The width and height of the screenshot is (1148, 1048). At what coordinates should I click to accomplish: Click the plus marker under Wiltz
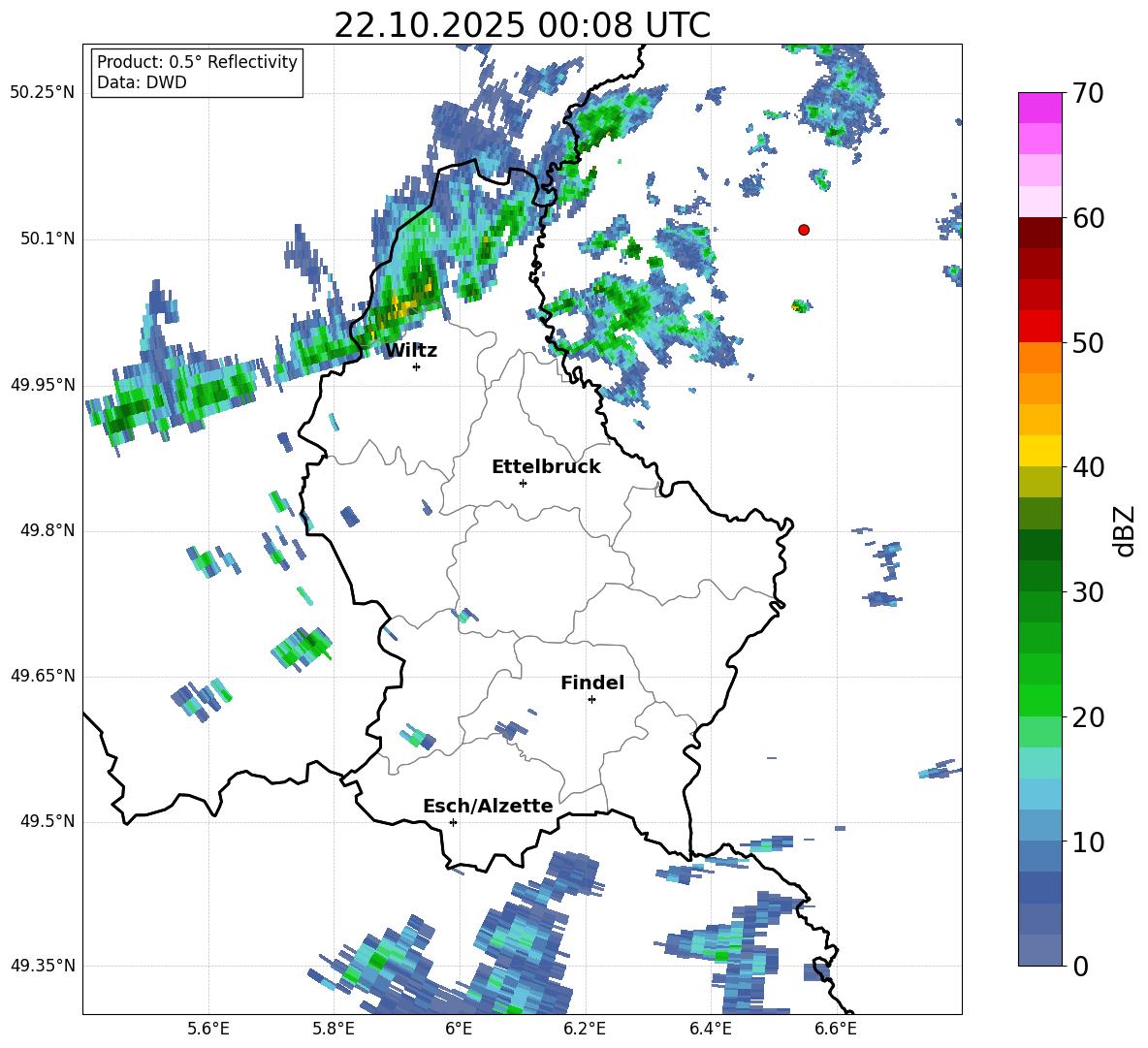pyautogui.click(x=417, y=366)
